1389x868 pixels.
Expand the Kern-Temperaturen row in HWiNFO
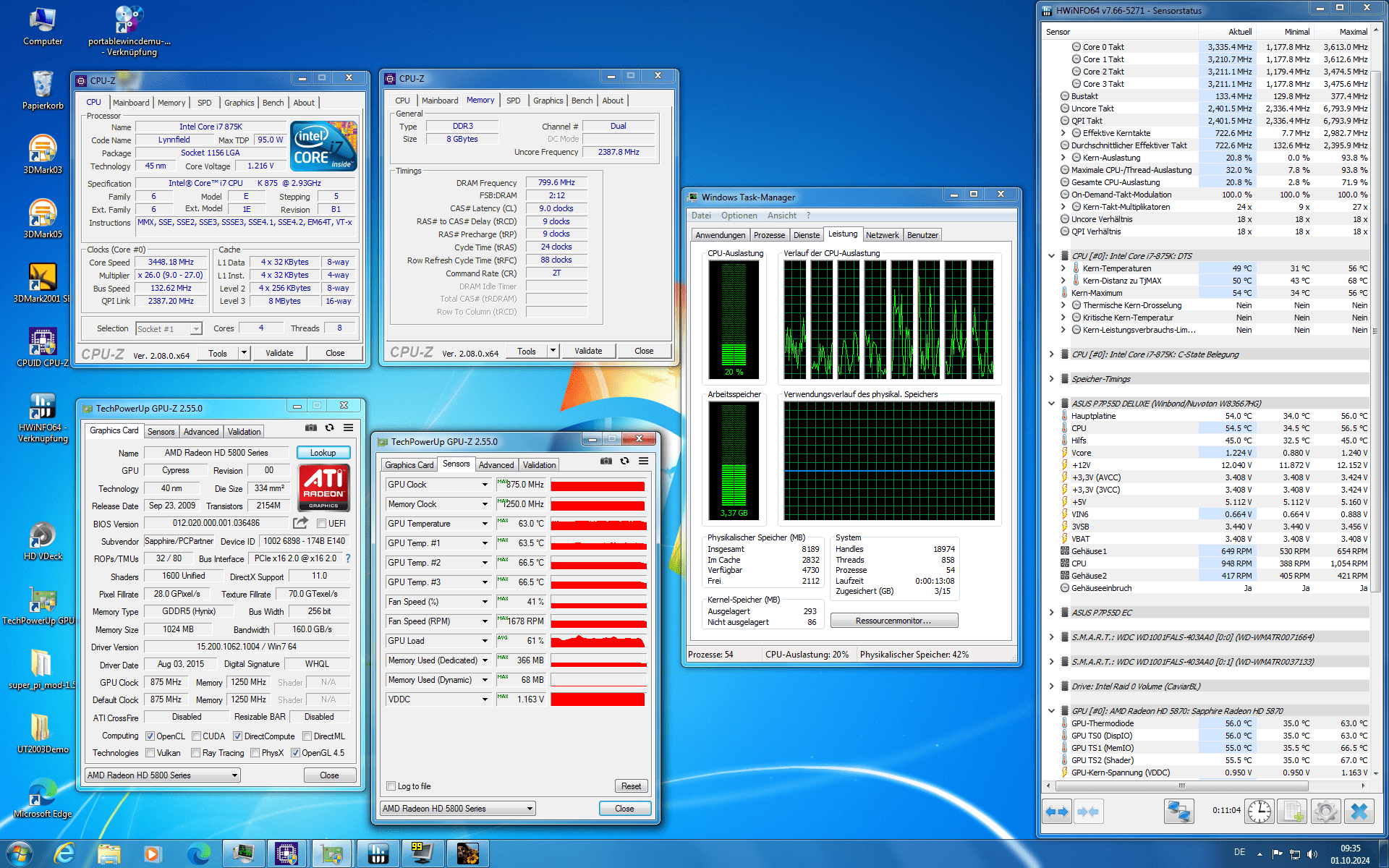(1063, 268)
